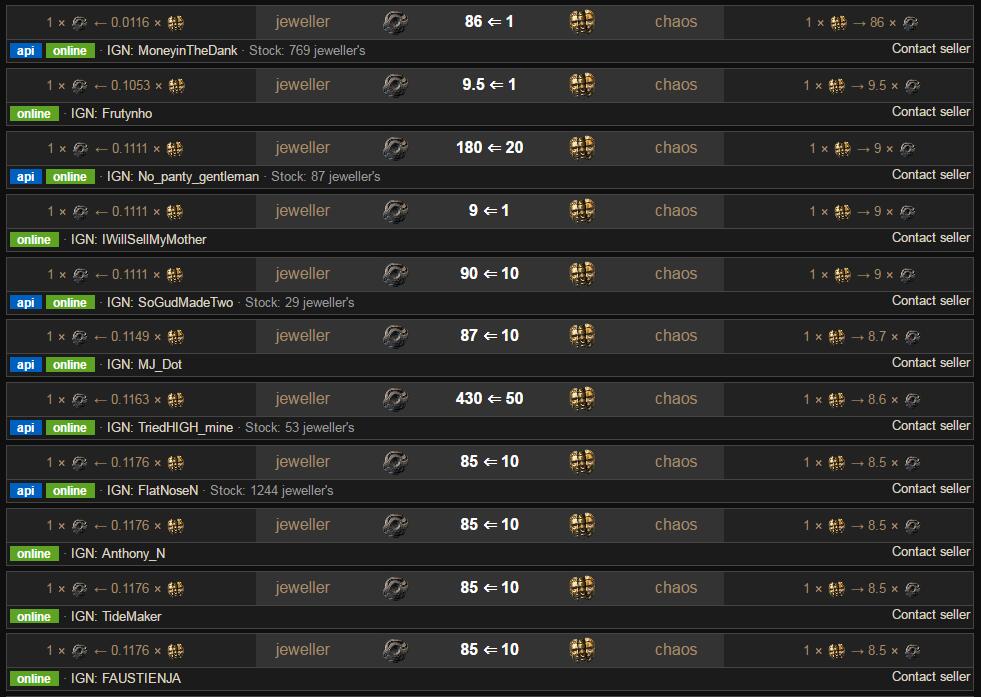Contact seller IWillSellMyMother

tap(931, 238)
